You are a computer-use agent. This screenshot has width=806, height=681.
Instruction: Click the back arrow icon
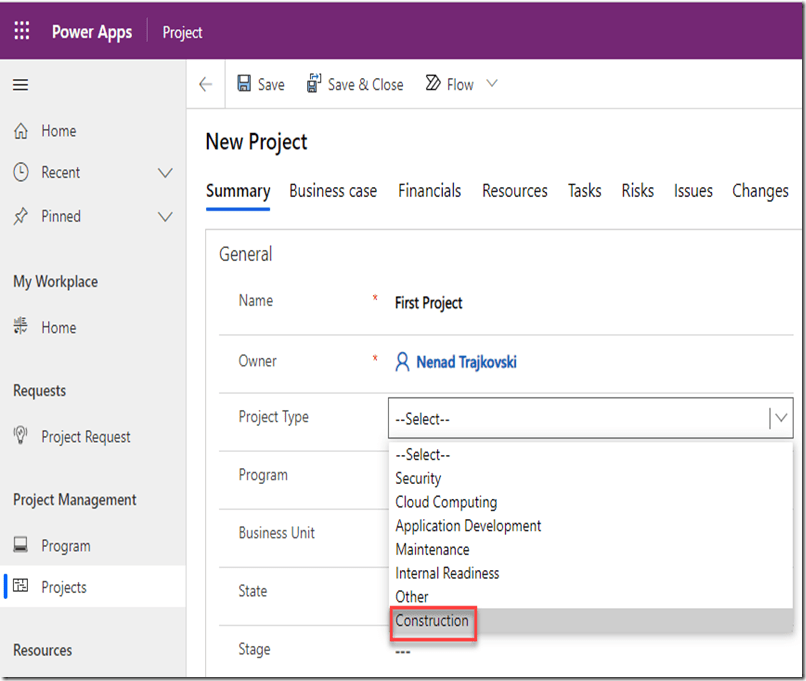tap(206, 85)
